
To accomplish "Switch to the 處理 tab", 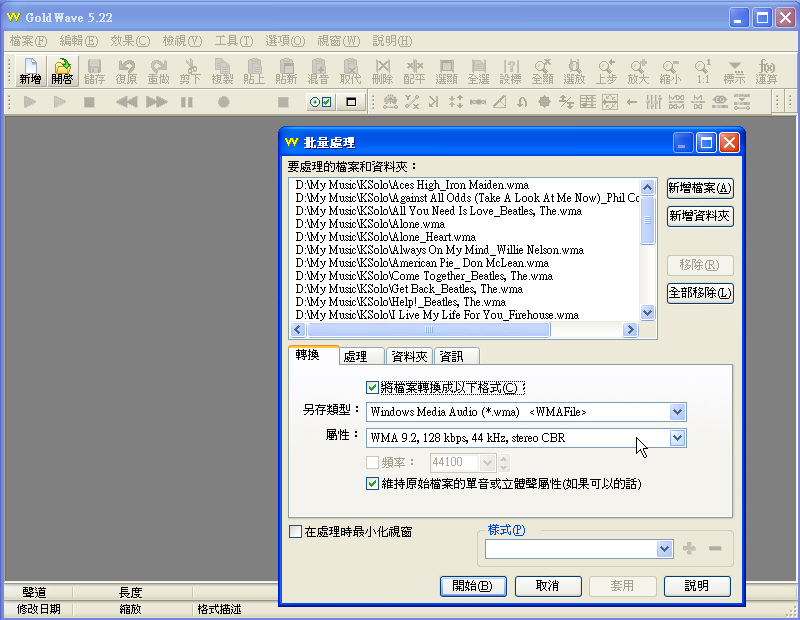I will (355, 356).
